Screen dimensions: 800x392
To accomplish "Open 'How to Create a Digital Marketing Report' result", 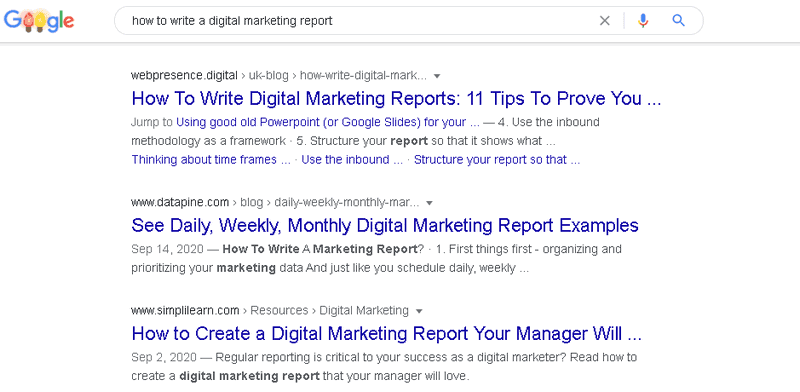I will point(386,334).
